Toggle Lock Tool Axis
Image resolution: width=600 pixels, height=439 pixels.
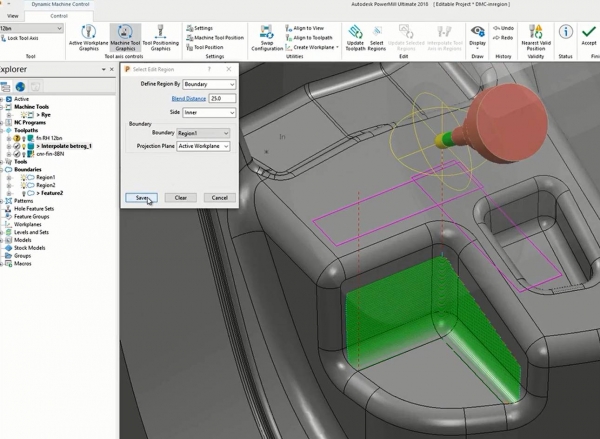tap(20, 38)
